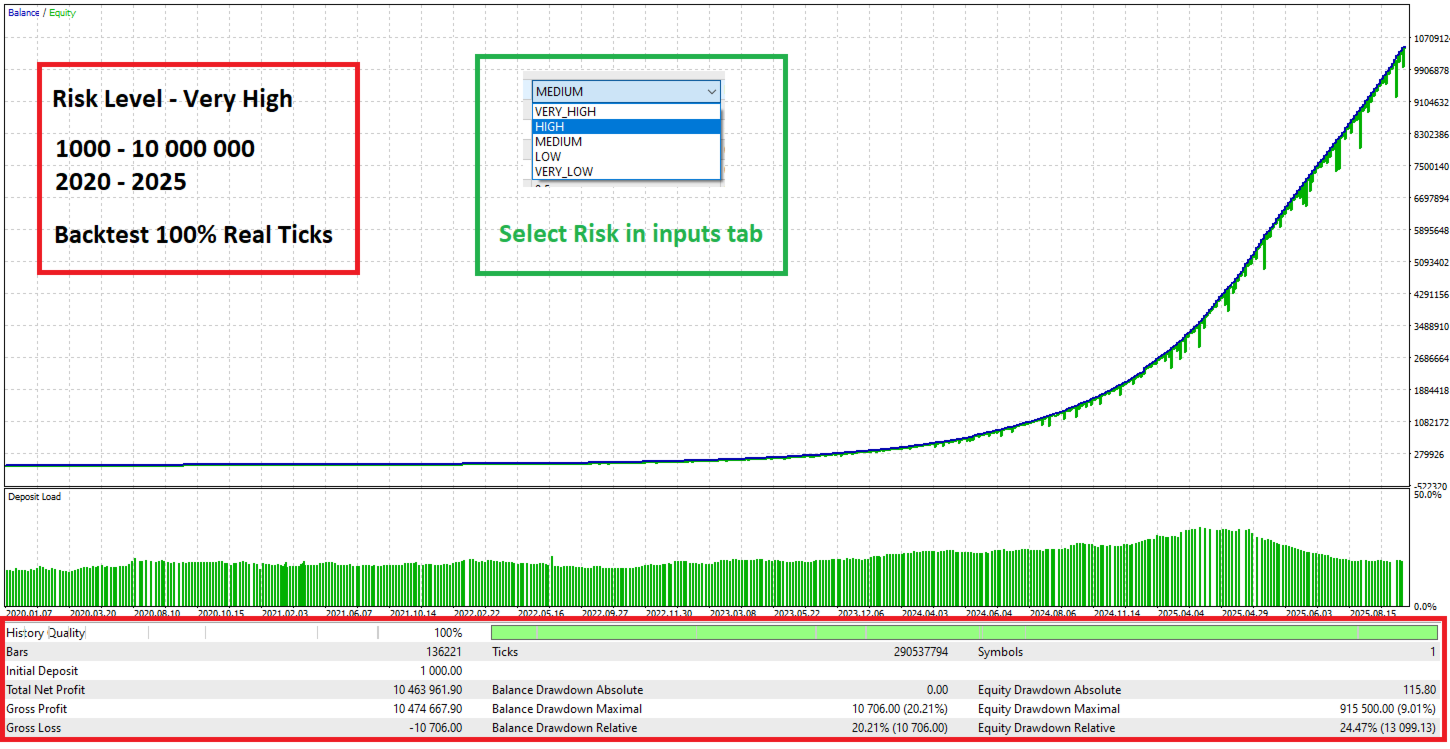Choose VERY_LOW in the risk list

(x=626, y=172)
